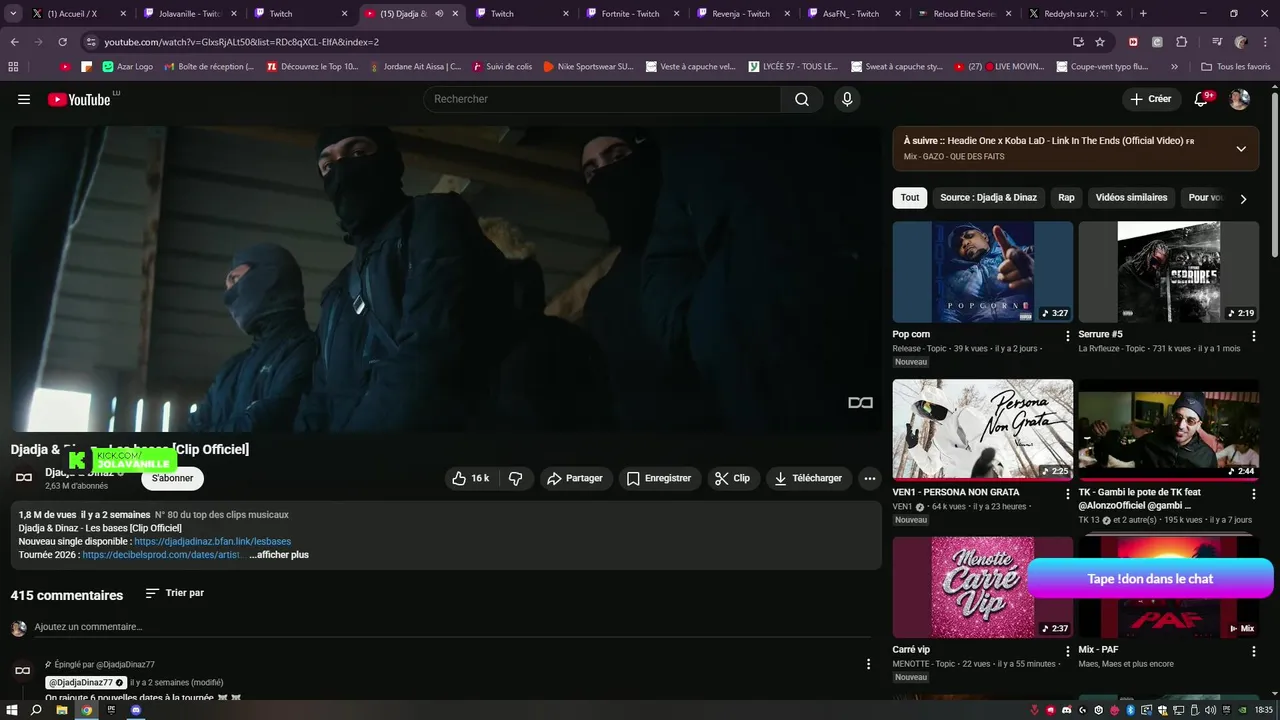
Task: Go back in browser history
Action: click(15, 42)
